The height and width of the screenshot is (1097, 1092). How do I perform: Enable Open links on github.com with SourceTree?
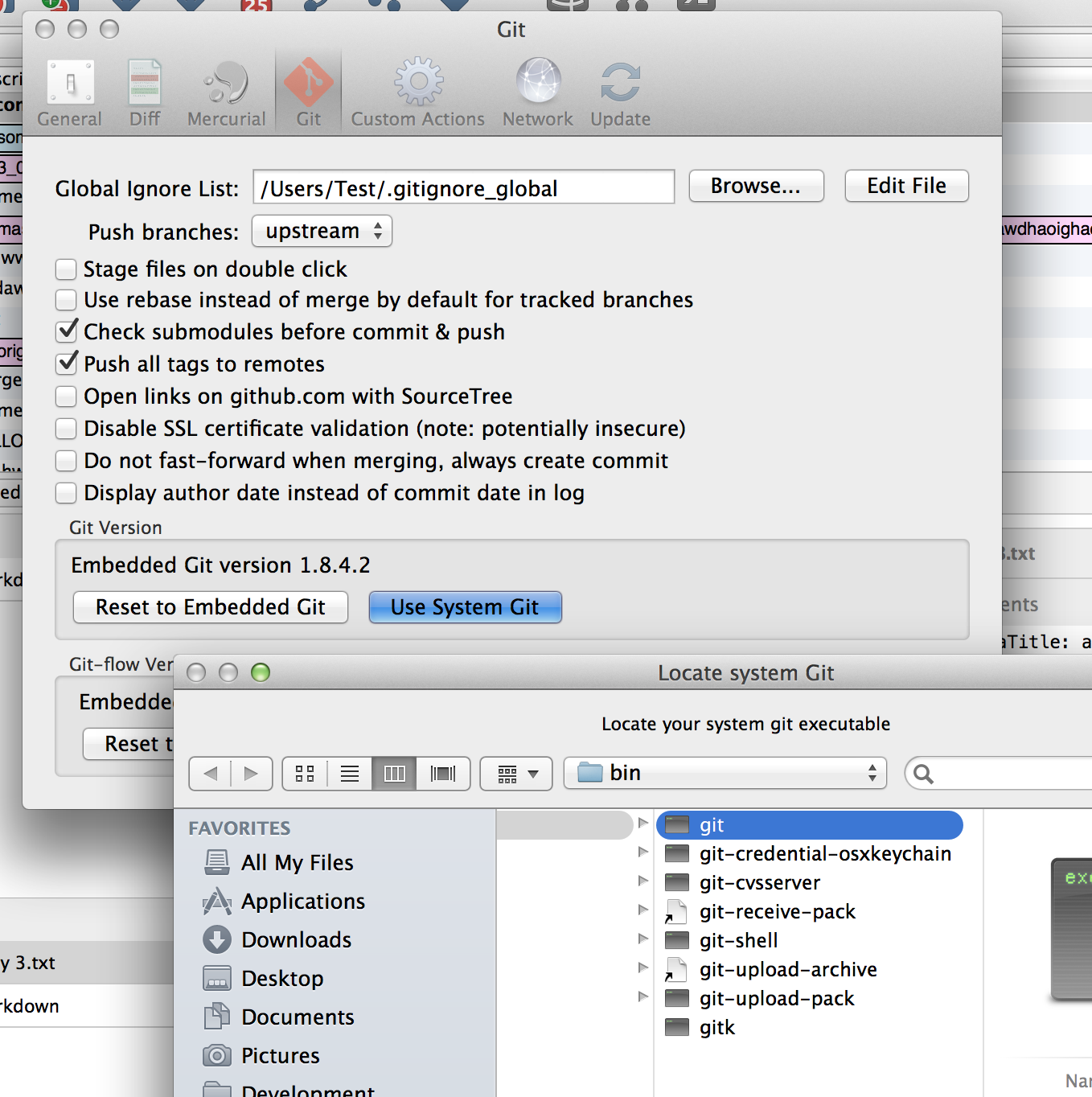click(x=66, y=396)
